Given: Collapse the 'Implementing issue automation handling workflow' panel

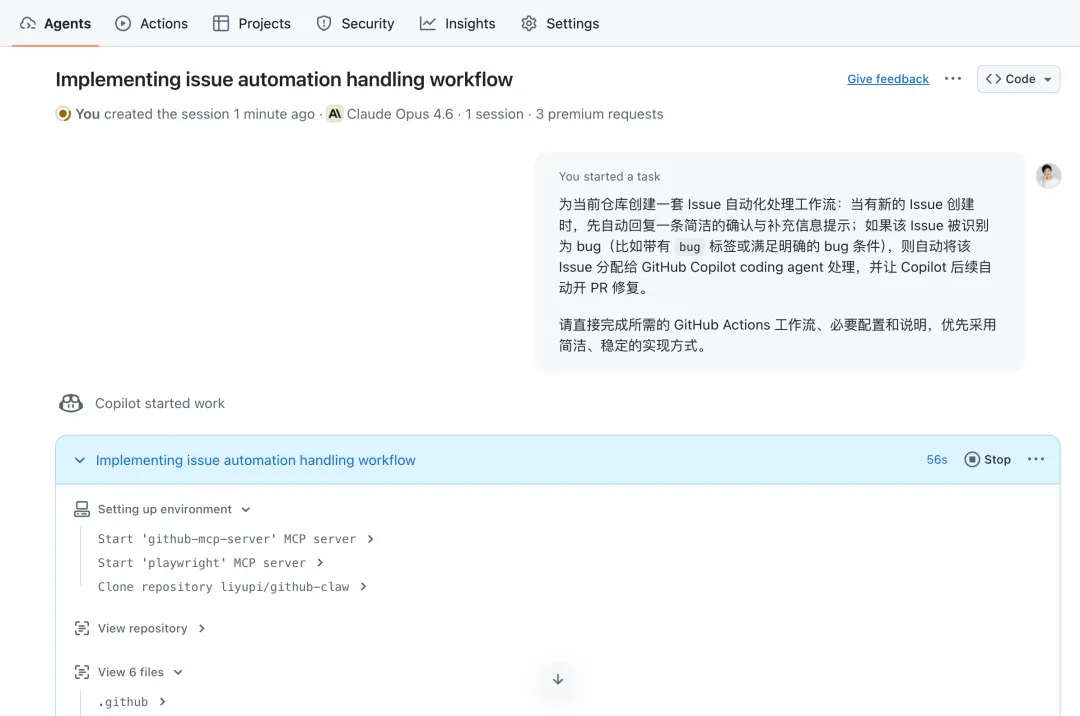Looking at the screenshot, I should pos(80,460).
